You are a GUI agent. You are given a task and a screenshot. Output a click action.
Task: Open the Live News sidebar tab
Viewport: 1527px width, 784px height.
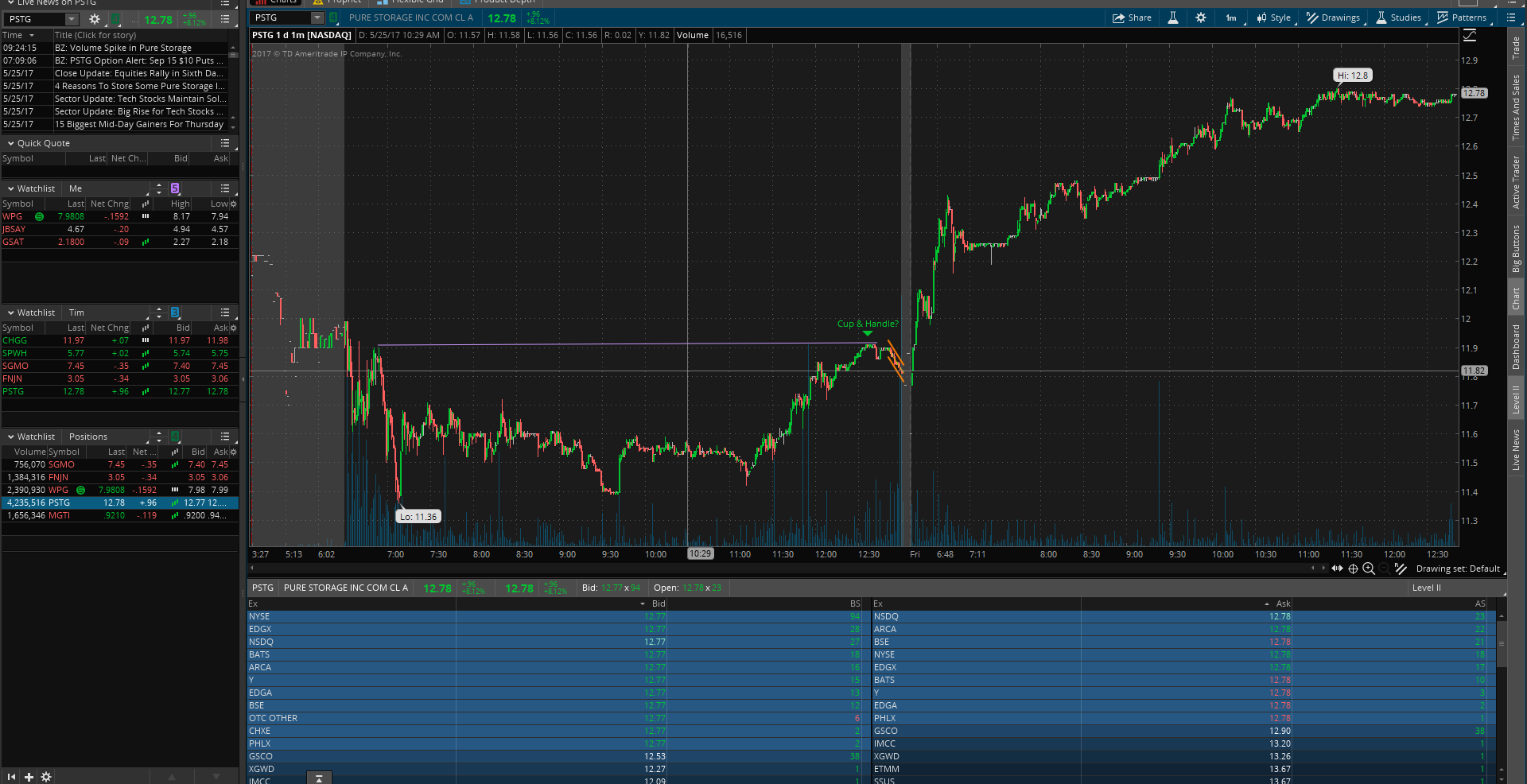point(1516,450)
